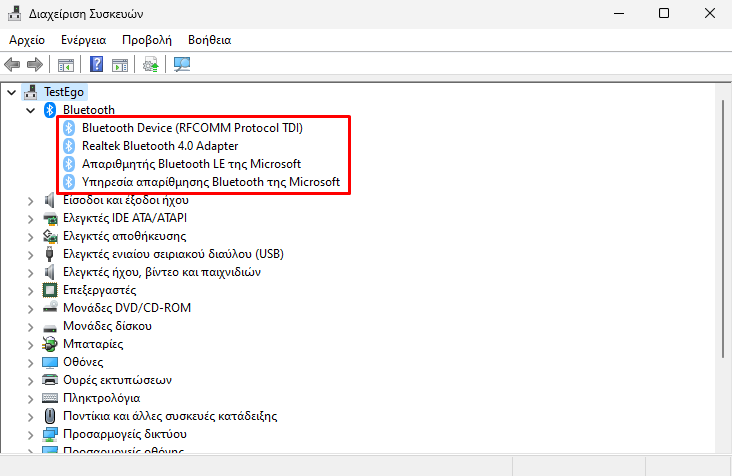
Task: Select the Ελεγκτές ήχου, βίντεο και παιχνιδιών label
Action: point(162,272)
